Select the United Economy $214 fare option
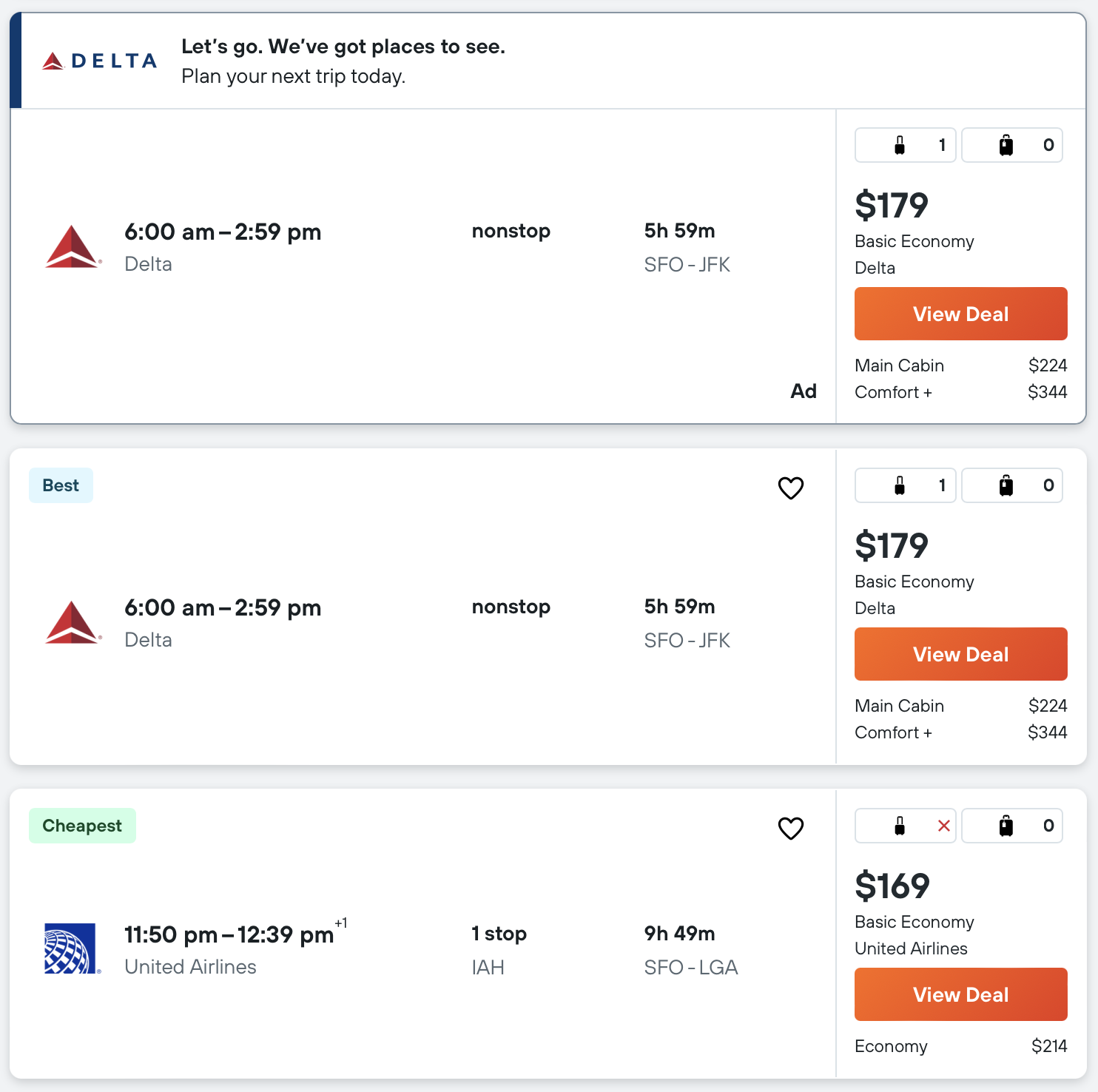 [x=960, y=1046]
